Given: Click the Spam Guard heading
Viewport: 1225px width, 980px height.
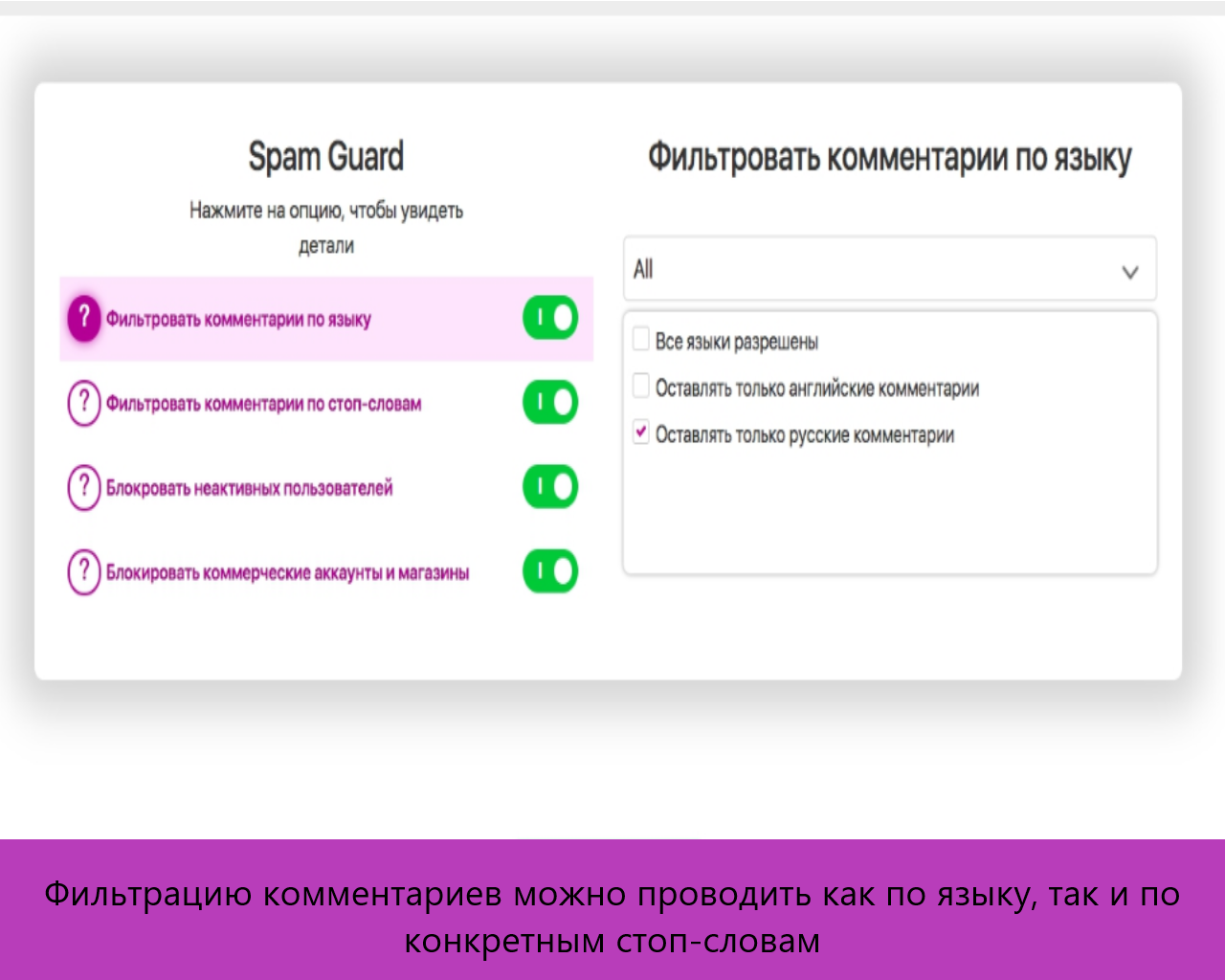Looking at the screenshot, I should tap(325, 157).
